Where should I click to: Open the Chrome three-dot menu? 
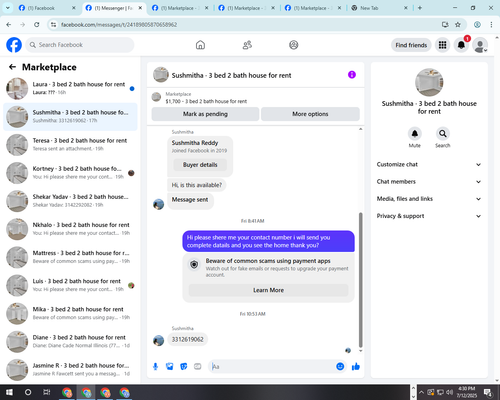click(491, 25)
